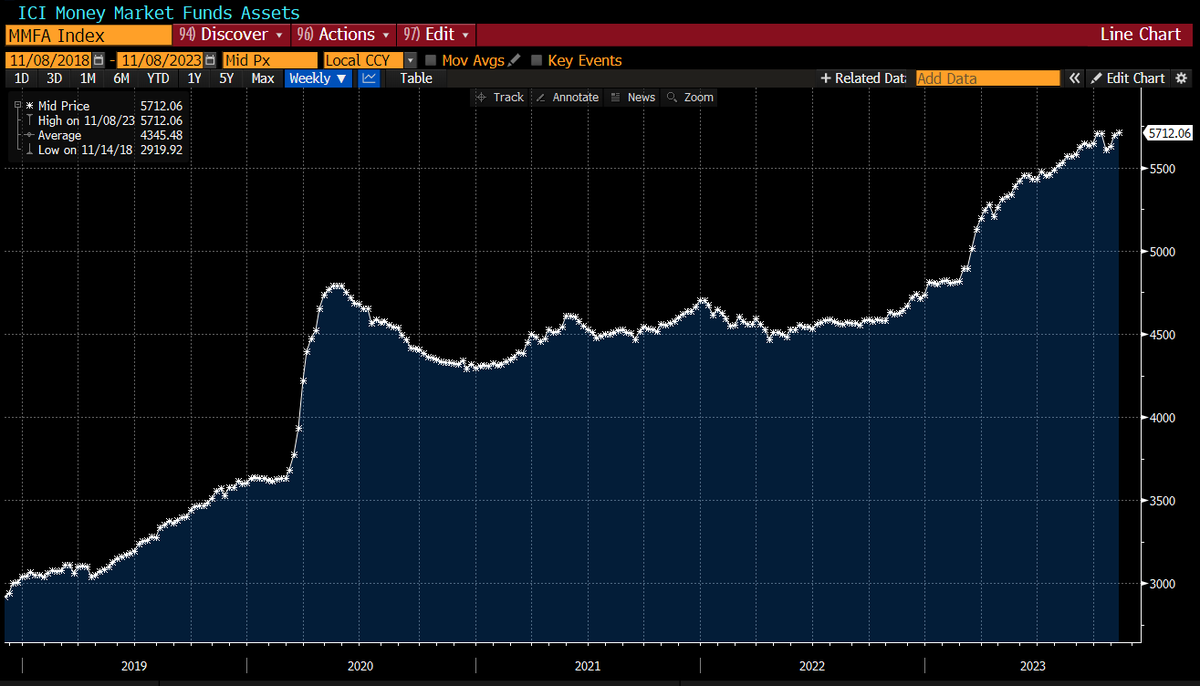Open the Table view
1200x686 pixels.
click(x=415, y=78)
